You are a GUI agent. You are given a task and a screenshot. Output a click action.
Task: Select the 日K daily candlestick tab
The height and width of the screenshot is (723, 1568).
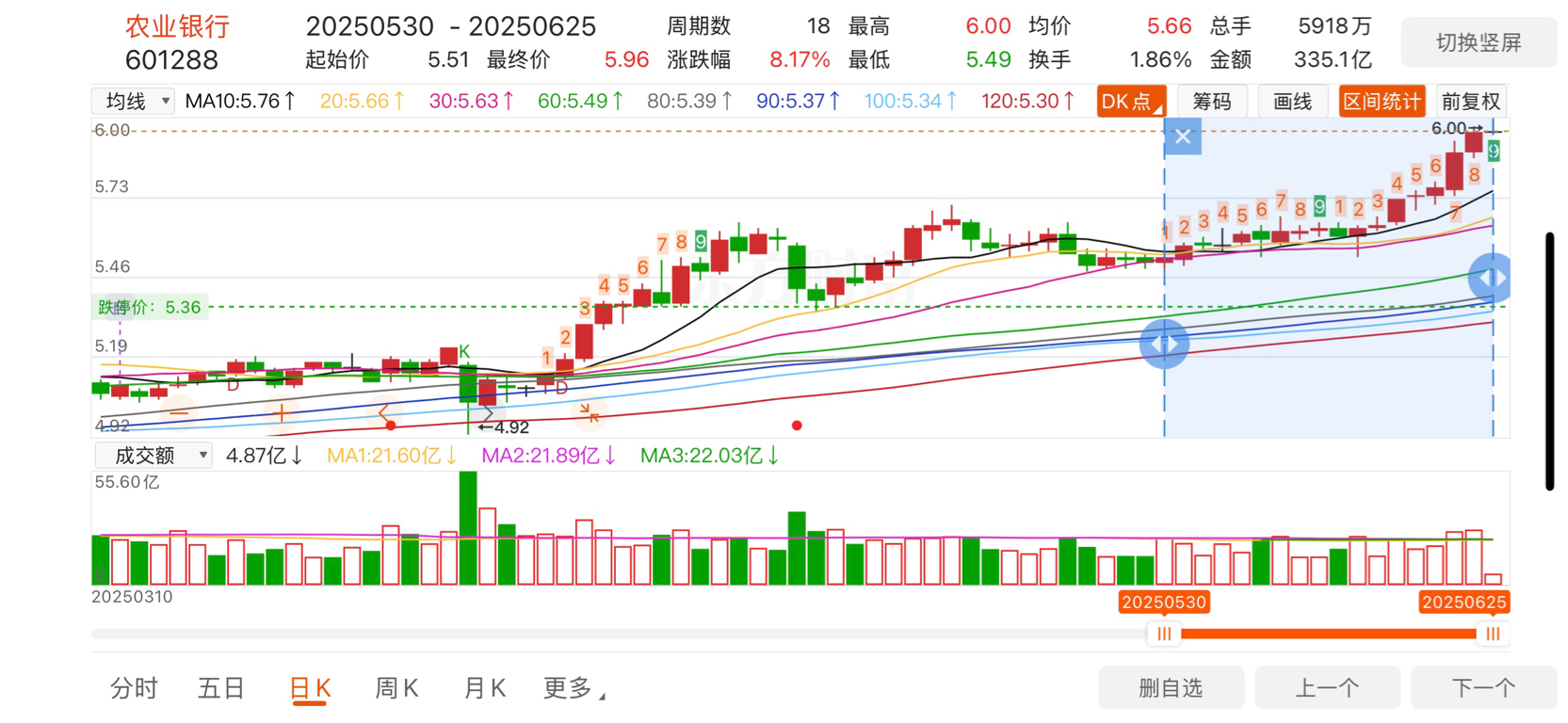(x=310, y=689)
